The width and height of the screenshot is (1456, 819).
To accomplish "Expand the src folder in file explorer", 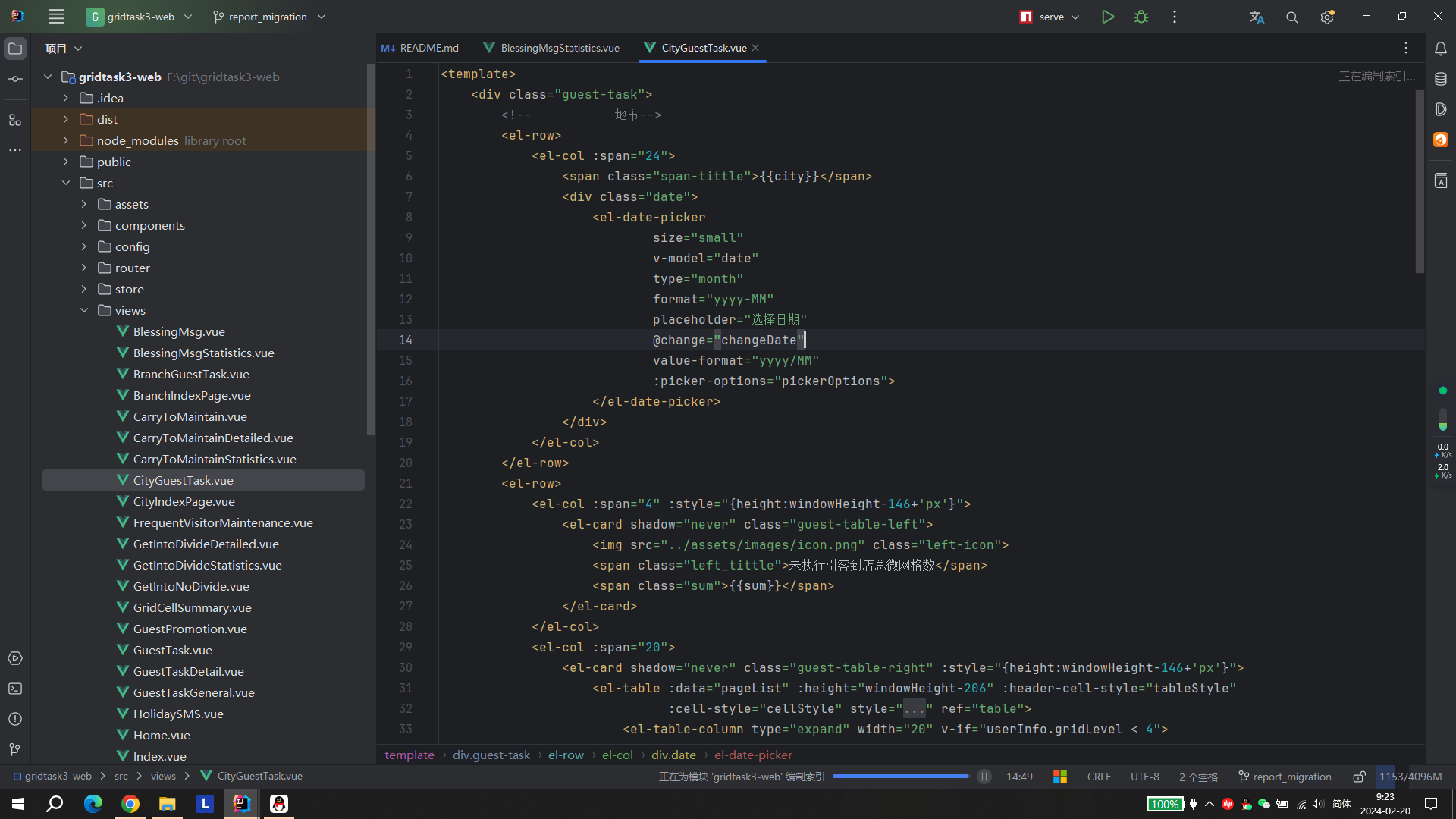I will pos(65,183).
